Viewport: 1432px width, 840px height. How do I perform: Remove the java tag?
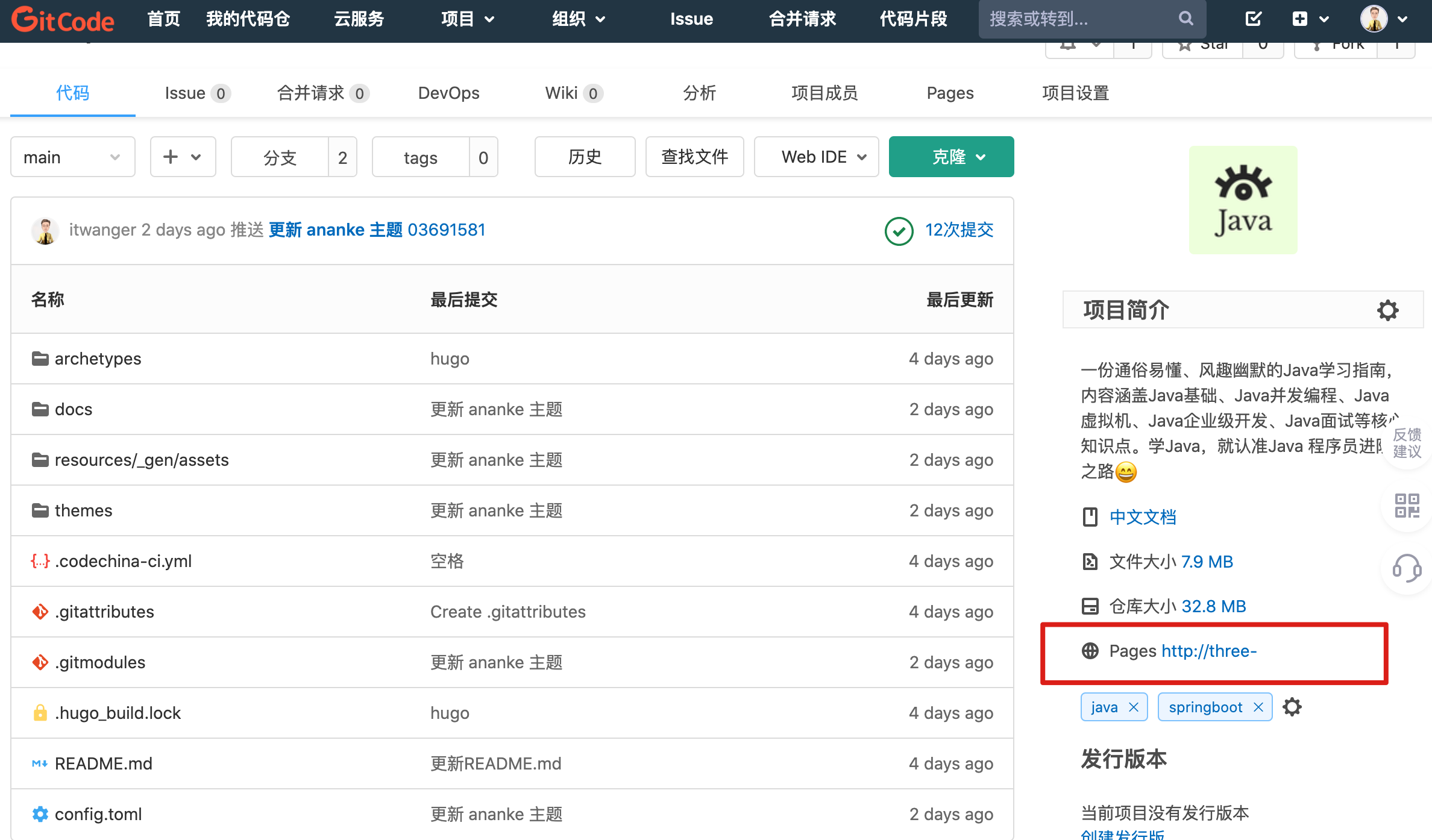pyautogui.click(x=1134, y=707)
